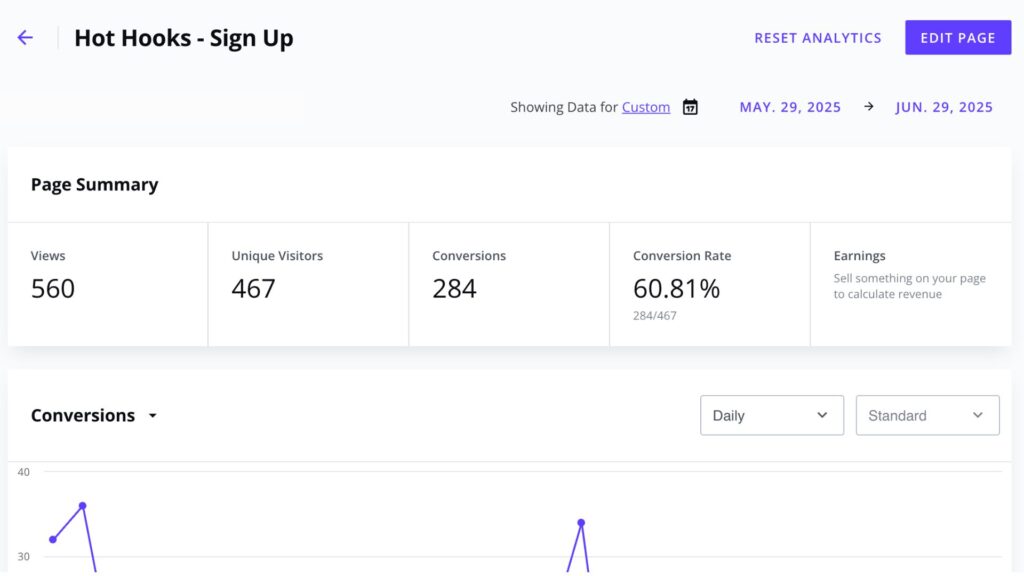Open the Standard view dropdown
This screenshot has height=576, width=1024.
click(927, 415)
